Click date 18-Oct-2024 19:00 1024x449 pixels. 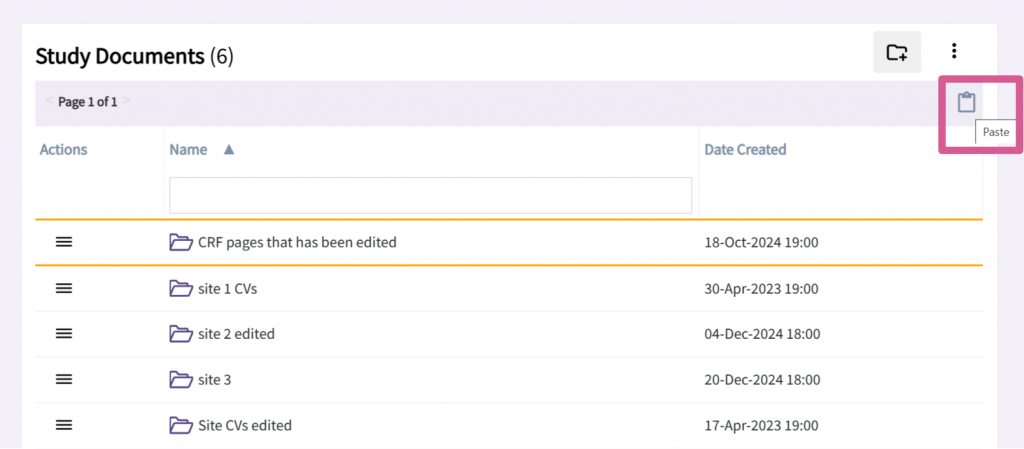761,243
